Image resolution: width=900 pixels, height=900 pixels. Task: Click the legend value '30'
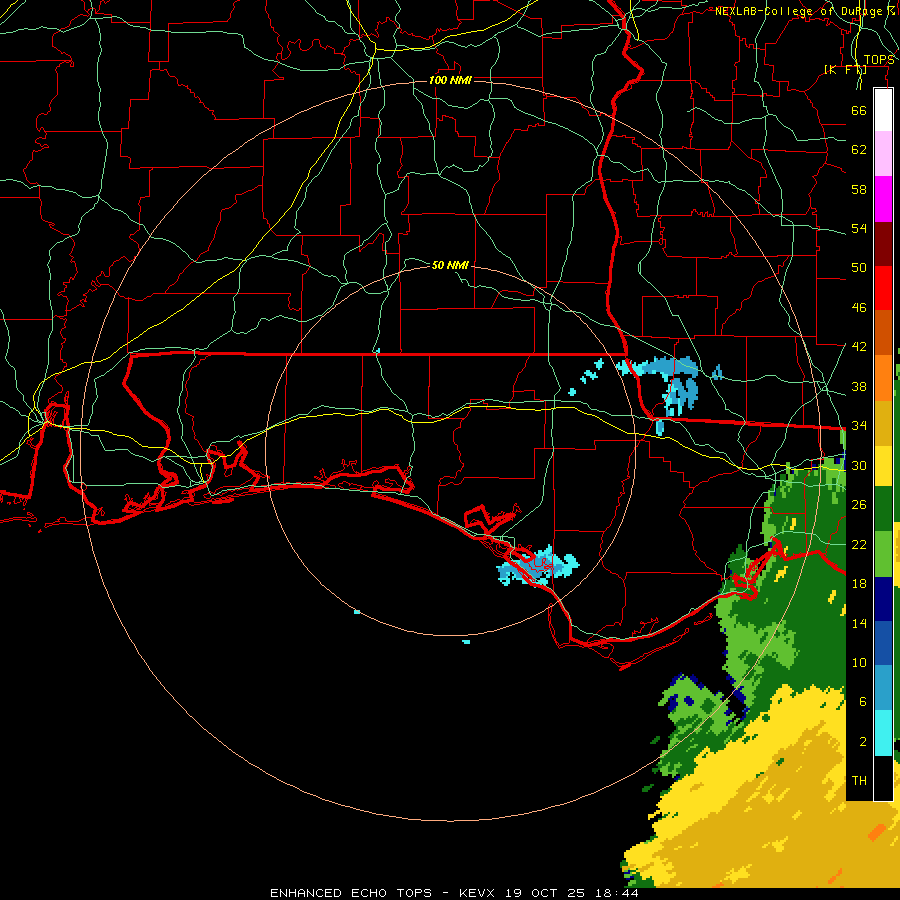pos(859,465)
